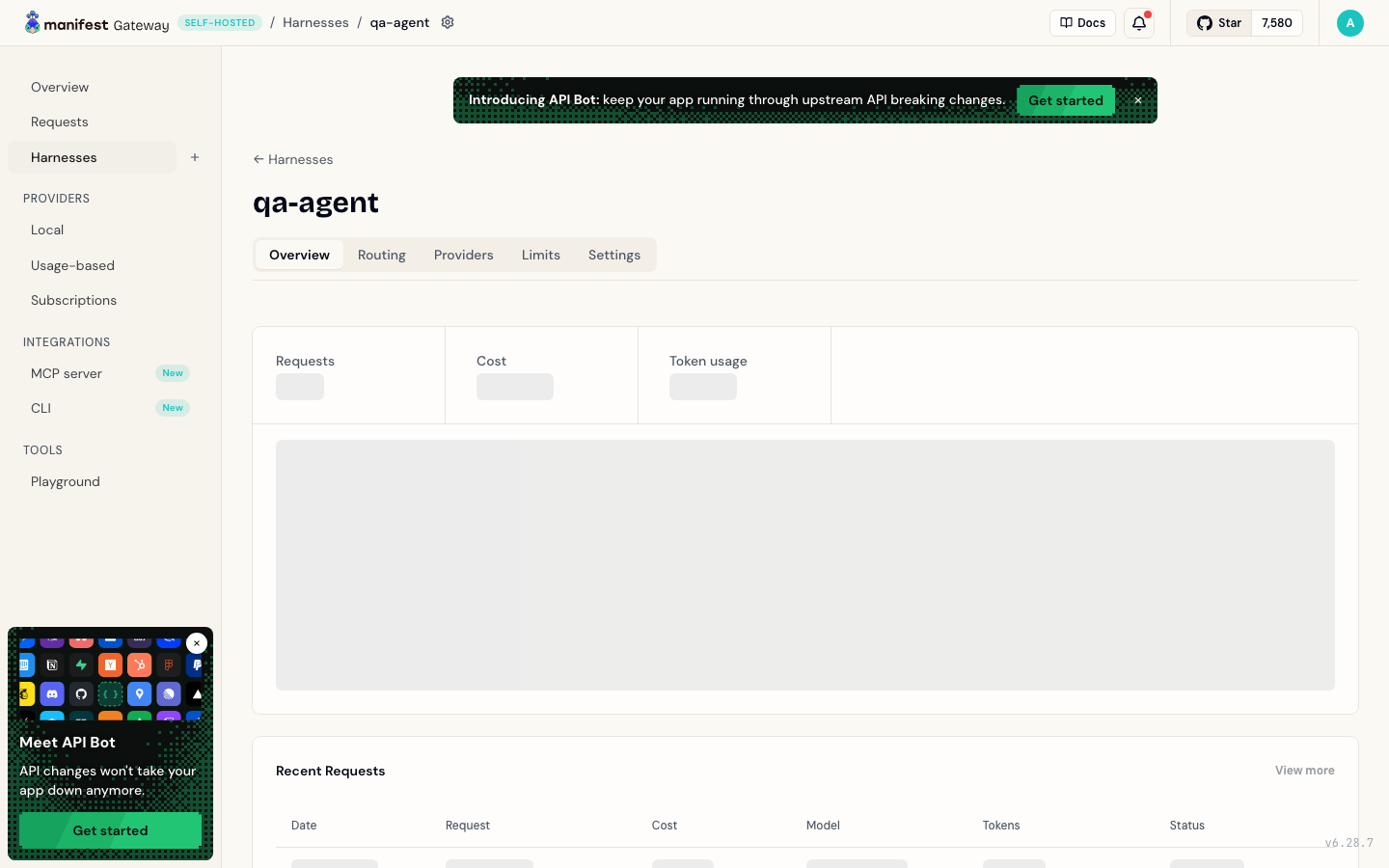The width and height of the screenshot is (1389, 868).
Task: Open the Playground tool
Action: tap(109, 481)
